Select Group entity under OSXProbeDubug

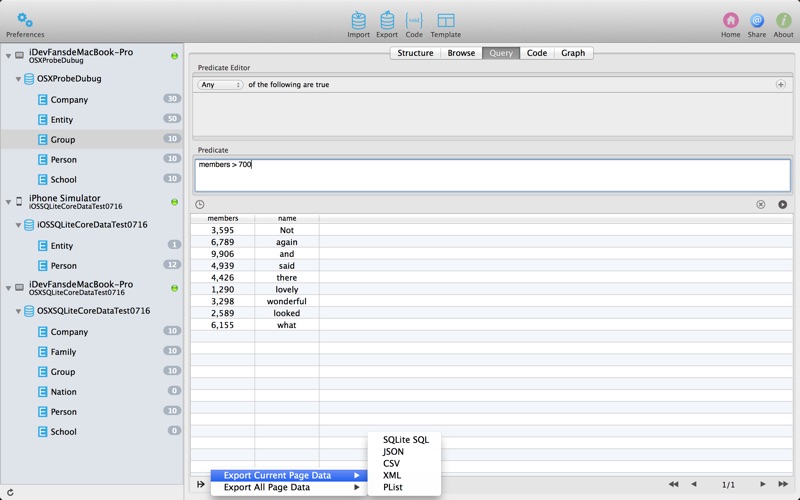tap(92, 139)
